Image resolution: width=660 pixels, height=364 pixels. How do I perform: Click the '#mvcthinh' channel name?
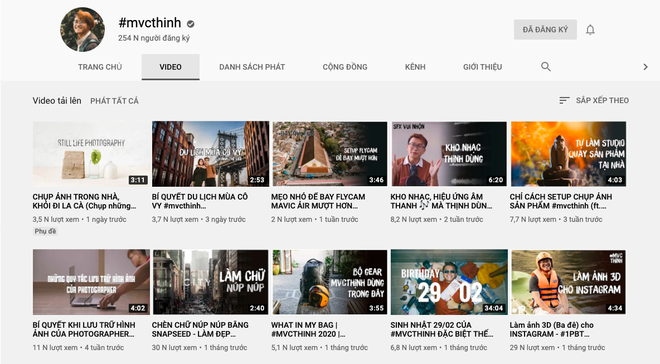[x=150, y=23]
